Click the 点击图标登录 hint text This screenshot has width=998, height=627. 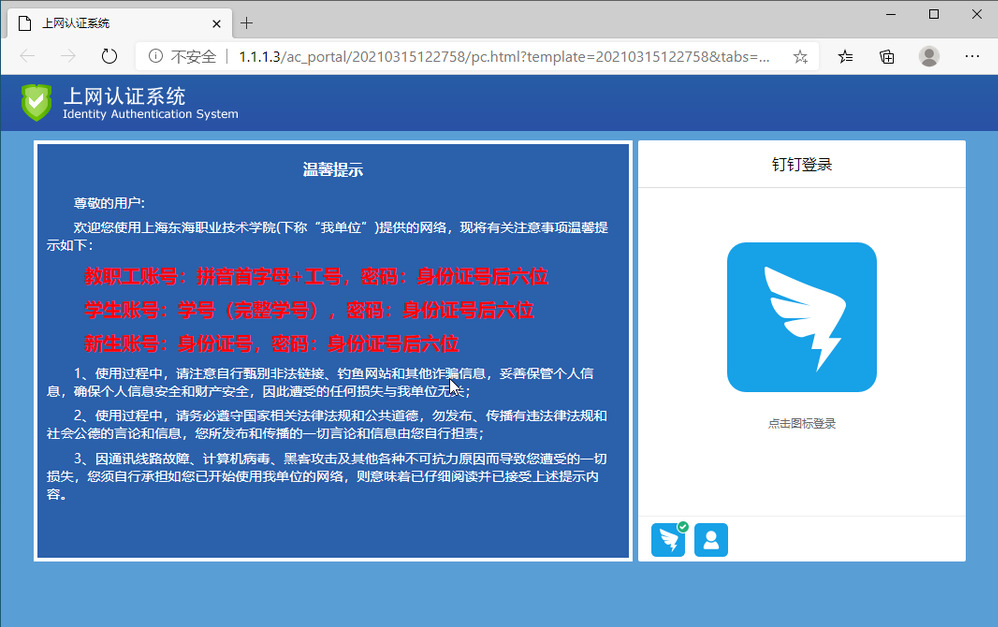tap(801, 424)
